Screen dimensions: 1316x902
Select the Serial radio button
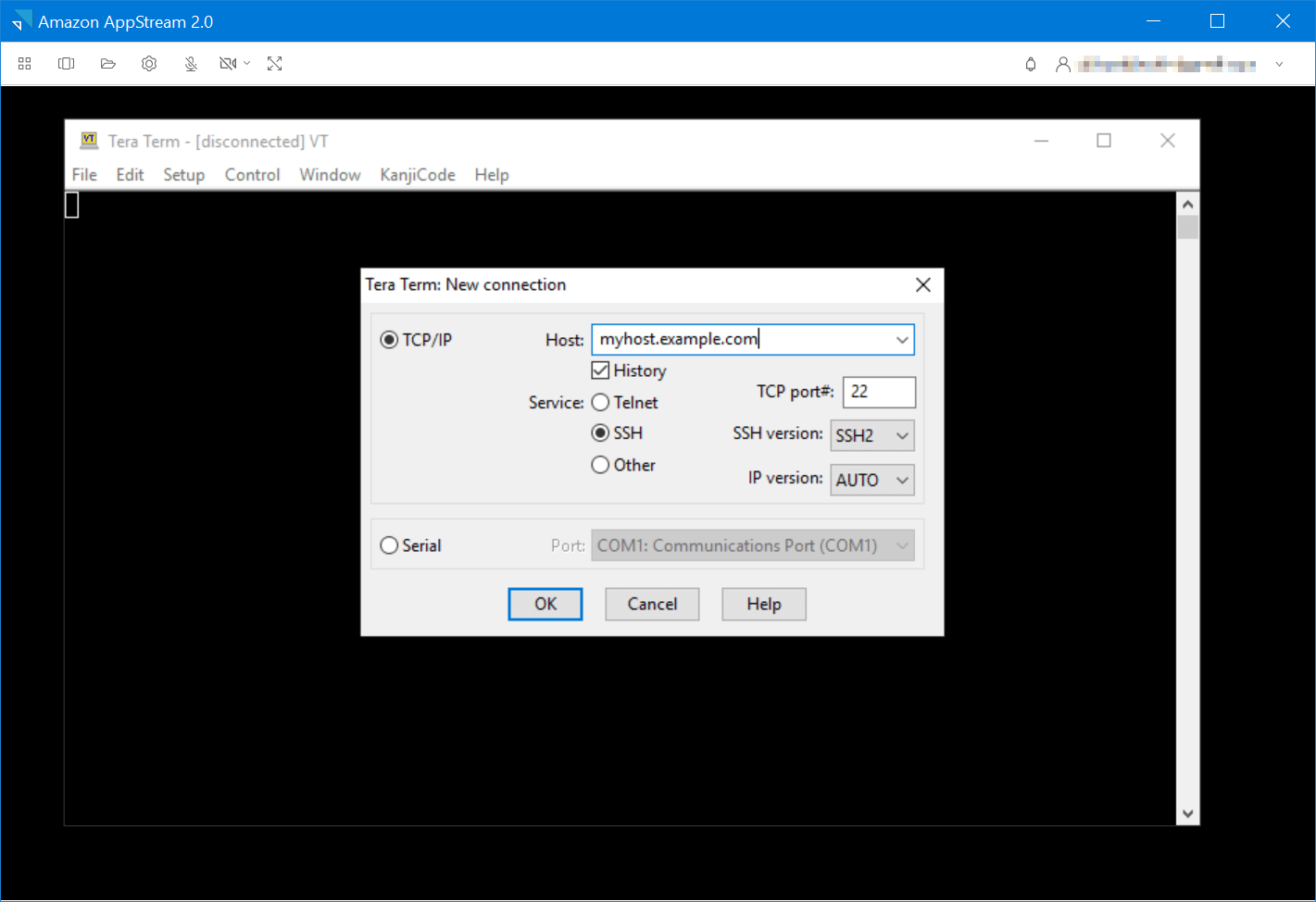point(389,545)
